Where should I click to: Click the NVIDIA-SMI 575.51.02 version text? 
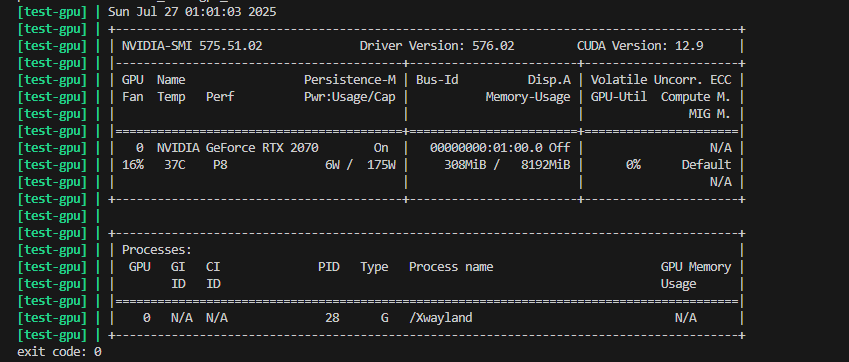click(x=192, y=46)
